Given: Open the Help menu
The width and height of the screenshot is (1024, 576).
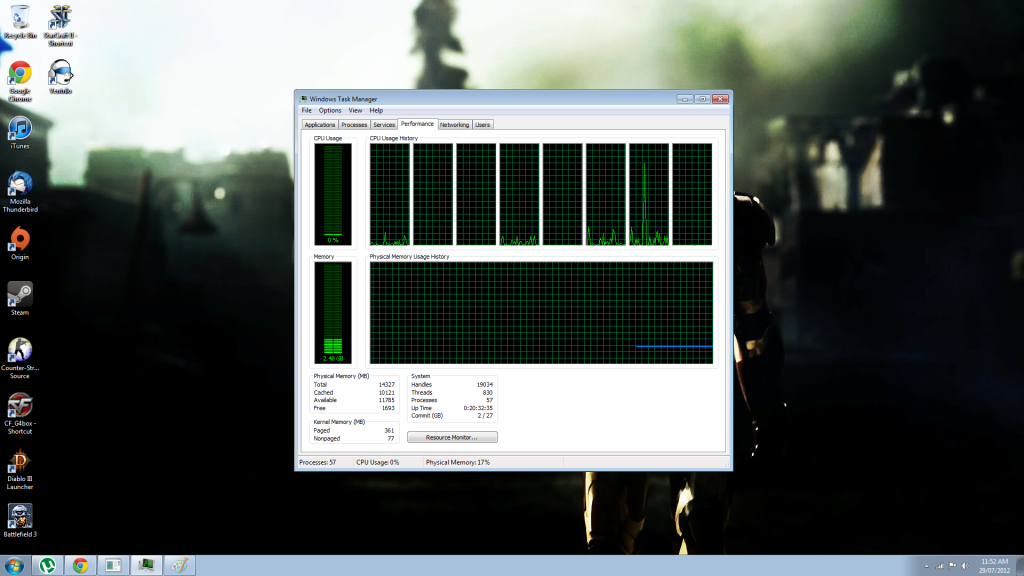Looking at the screenshot, I should (x=376, y=110).
